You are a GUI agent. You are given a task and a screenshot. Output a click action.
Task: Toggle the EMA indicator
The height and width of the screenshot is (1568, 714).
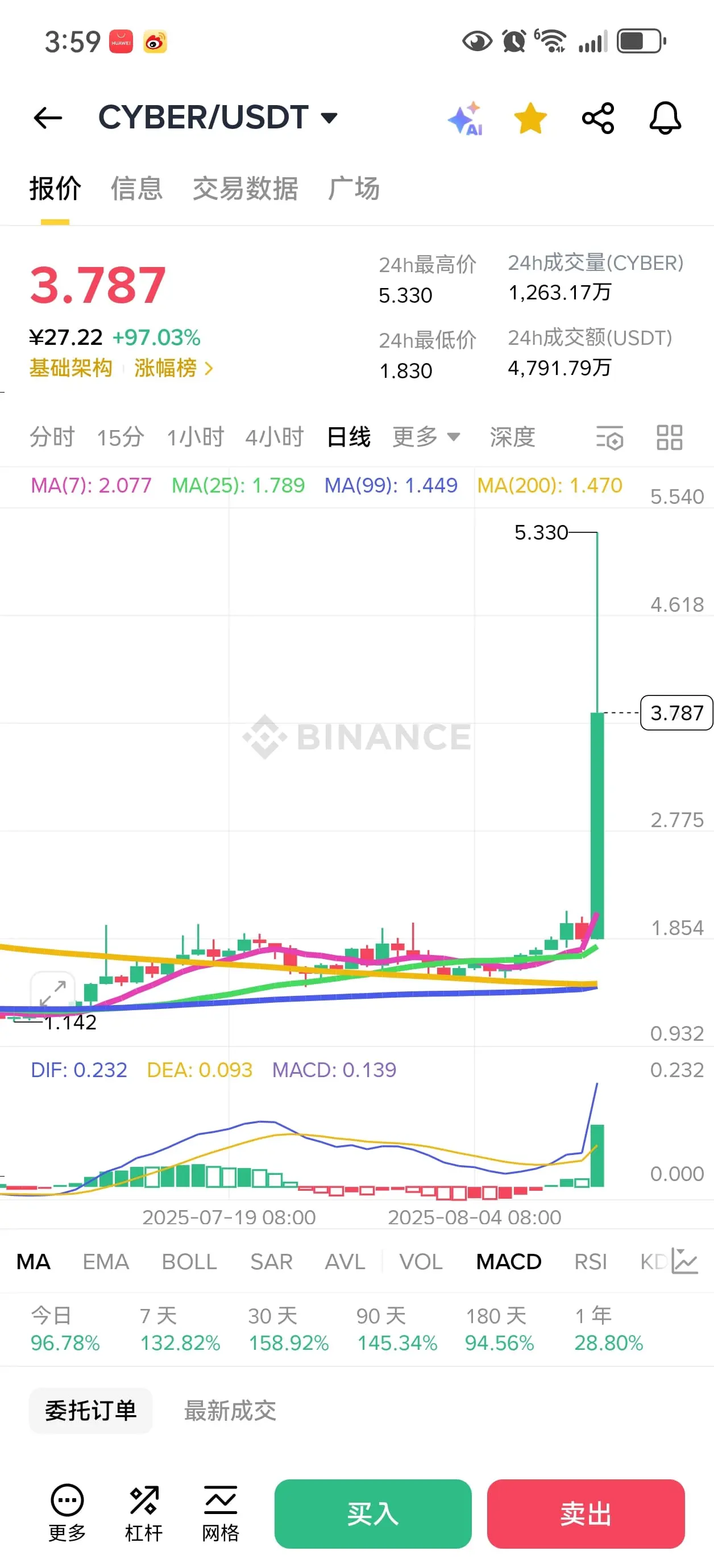(x=106, y=1261)
